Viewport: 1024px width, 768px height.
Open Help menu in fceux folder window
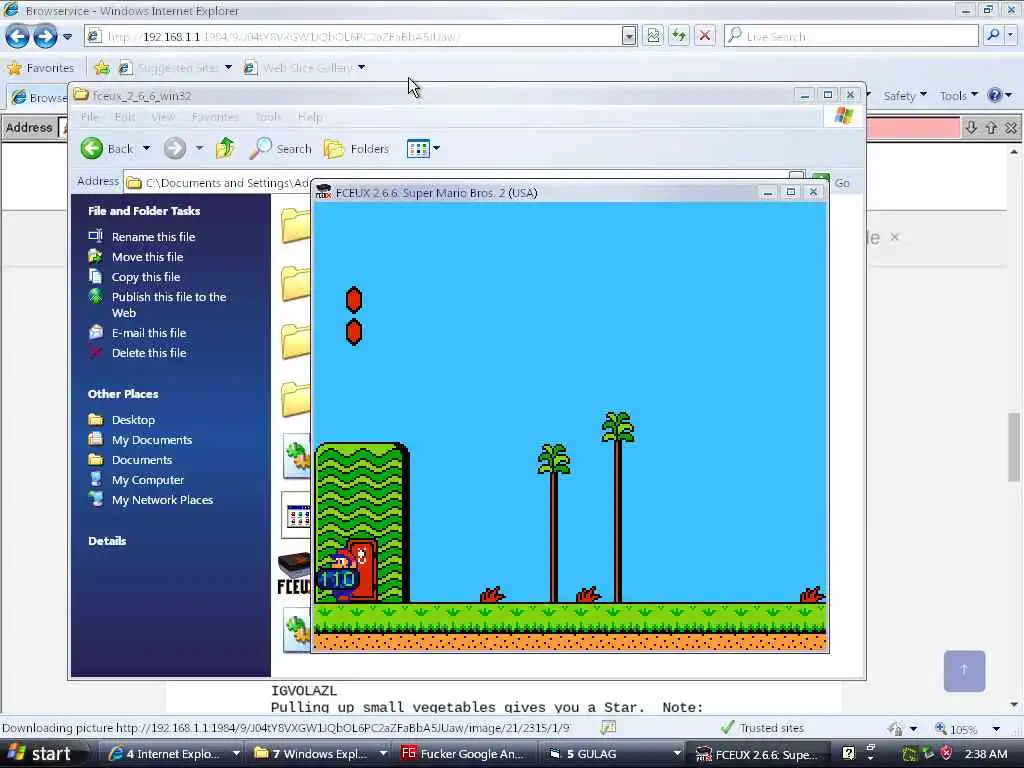tap(310, 117)
